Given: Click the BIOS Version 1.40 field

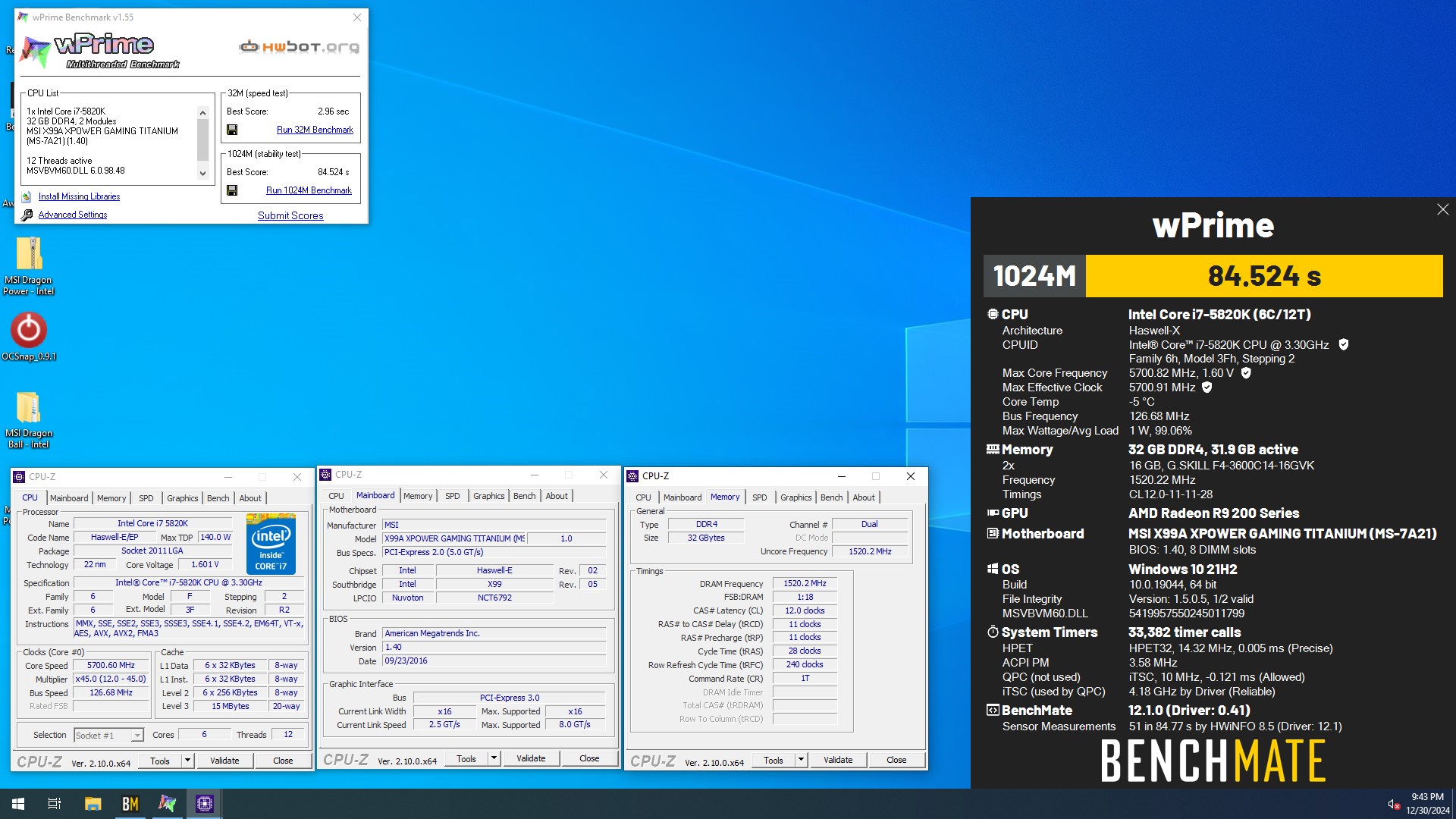Looking at the screenshot, I should click(494, 647).
